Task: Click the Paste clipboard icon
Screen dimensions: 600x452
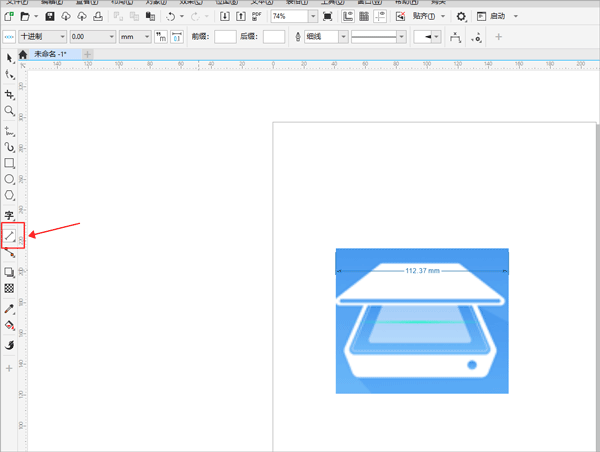Action: (150, 16)
